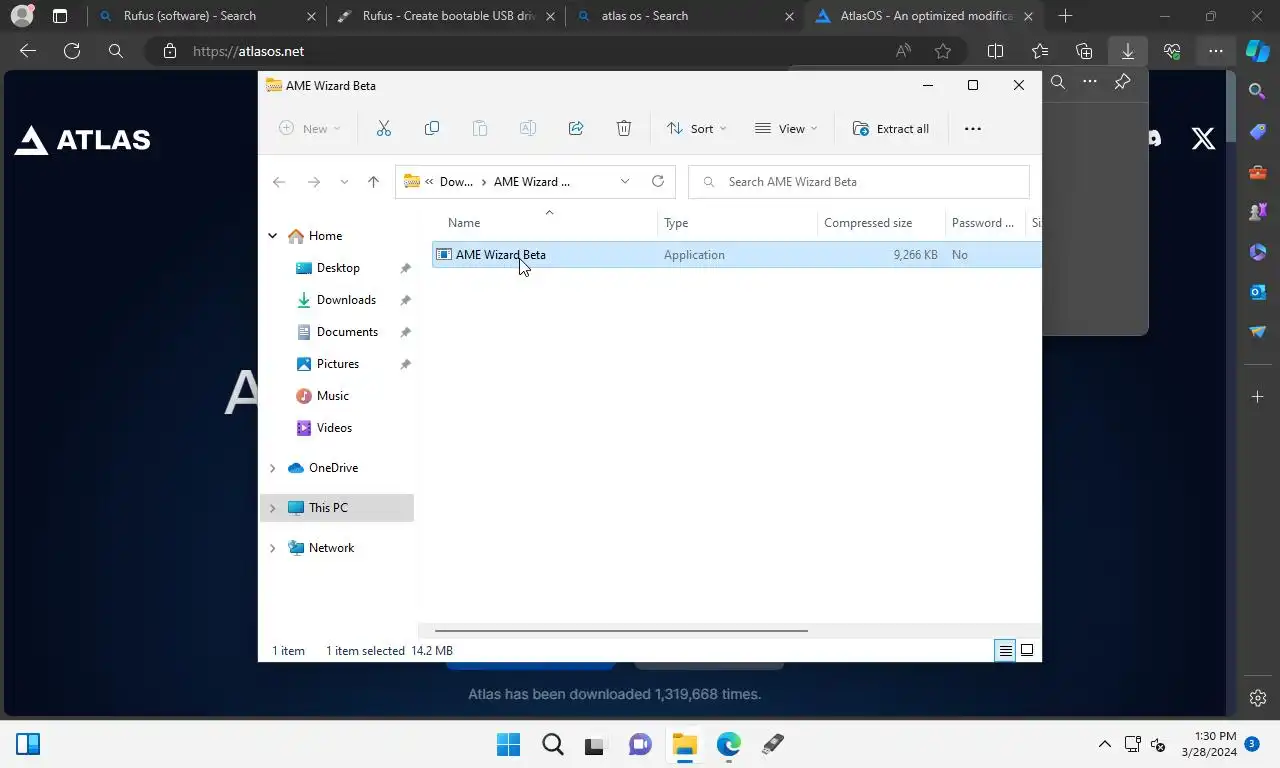
Task: Click the Edge sidebar search icon
Action: point(1258,91)
